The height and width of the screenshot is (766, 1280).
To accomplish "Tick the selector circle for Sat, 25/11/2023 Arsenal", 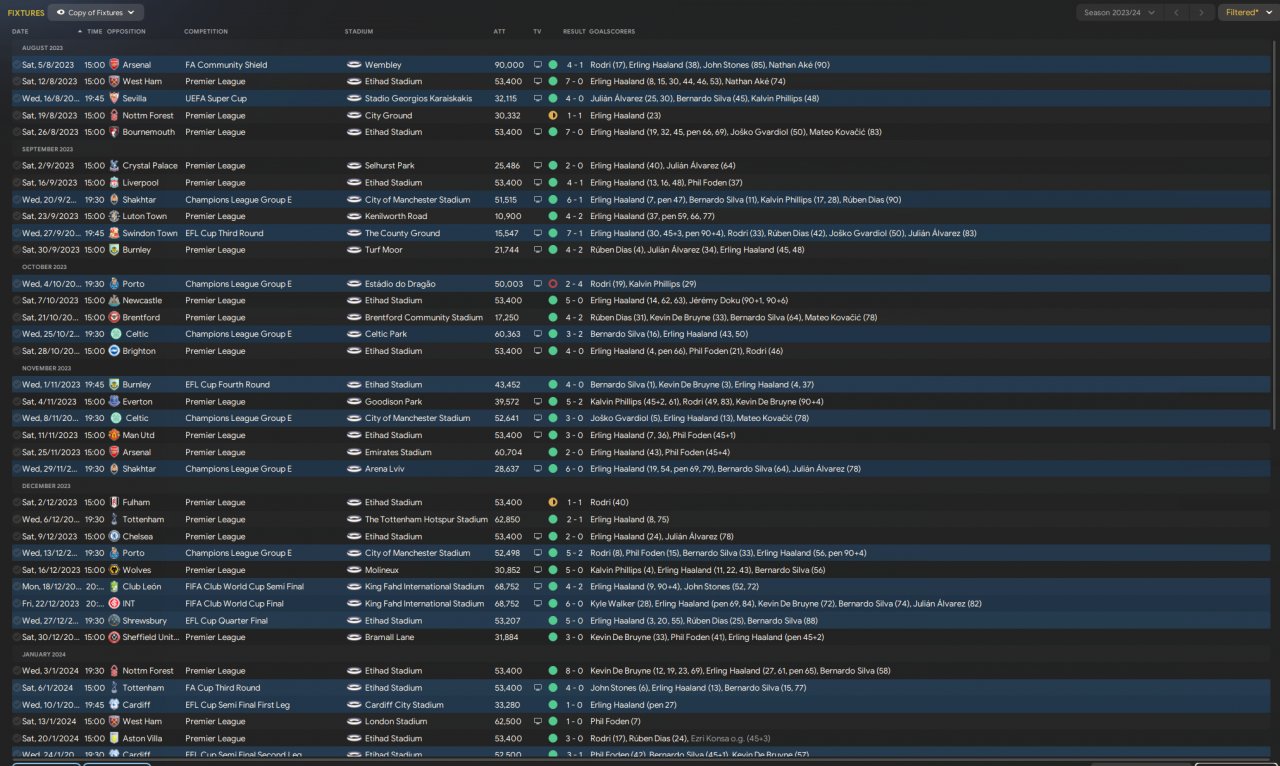I will pyautogui.click(x=16, y=452).
